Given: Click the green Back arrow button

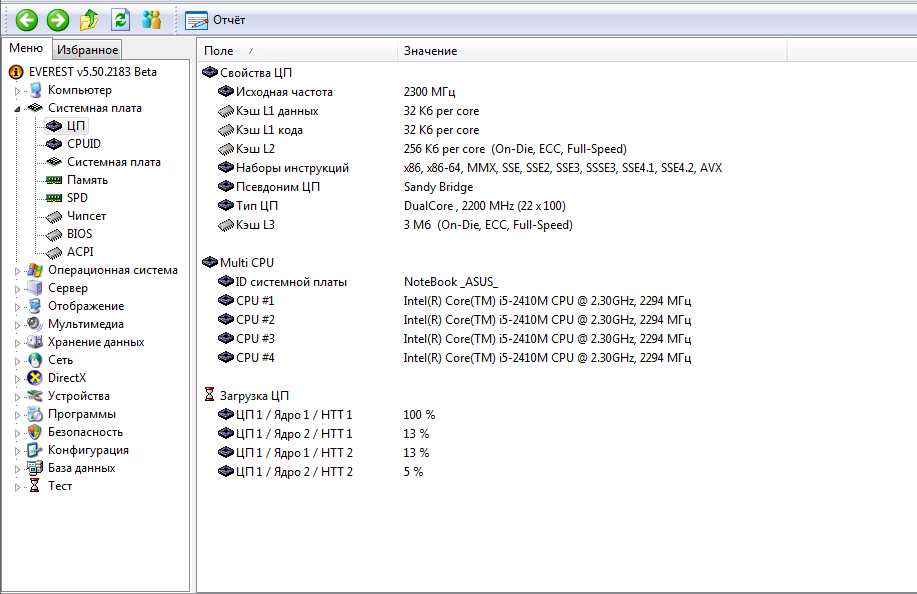Looking at the screenshot, I should [x=27, y=19].
